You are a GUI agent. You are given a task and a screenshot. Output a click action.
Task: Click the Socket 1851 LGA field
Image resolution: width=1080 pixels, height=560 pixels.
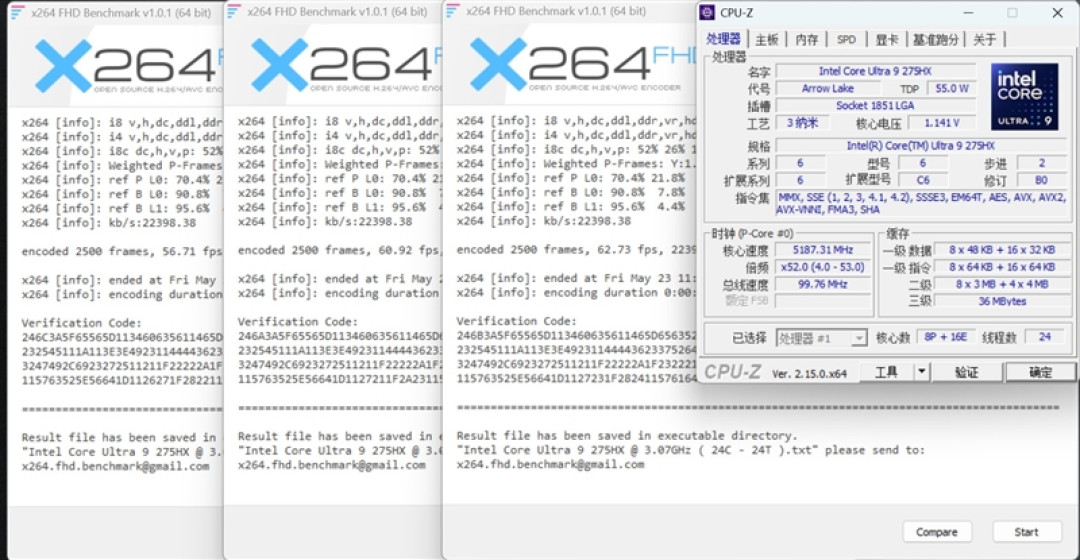point(875,105)
